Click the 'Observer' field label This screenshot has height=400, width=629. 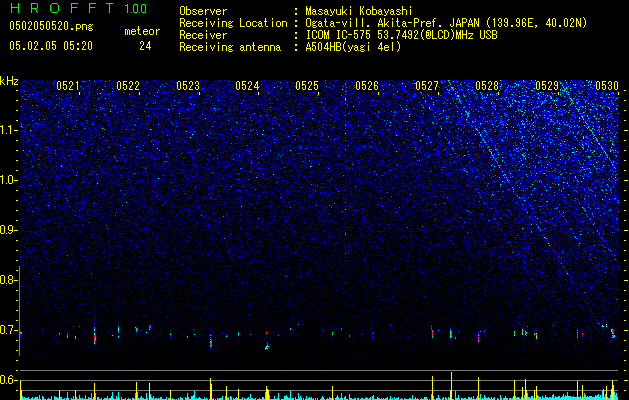(203, 11)
